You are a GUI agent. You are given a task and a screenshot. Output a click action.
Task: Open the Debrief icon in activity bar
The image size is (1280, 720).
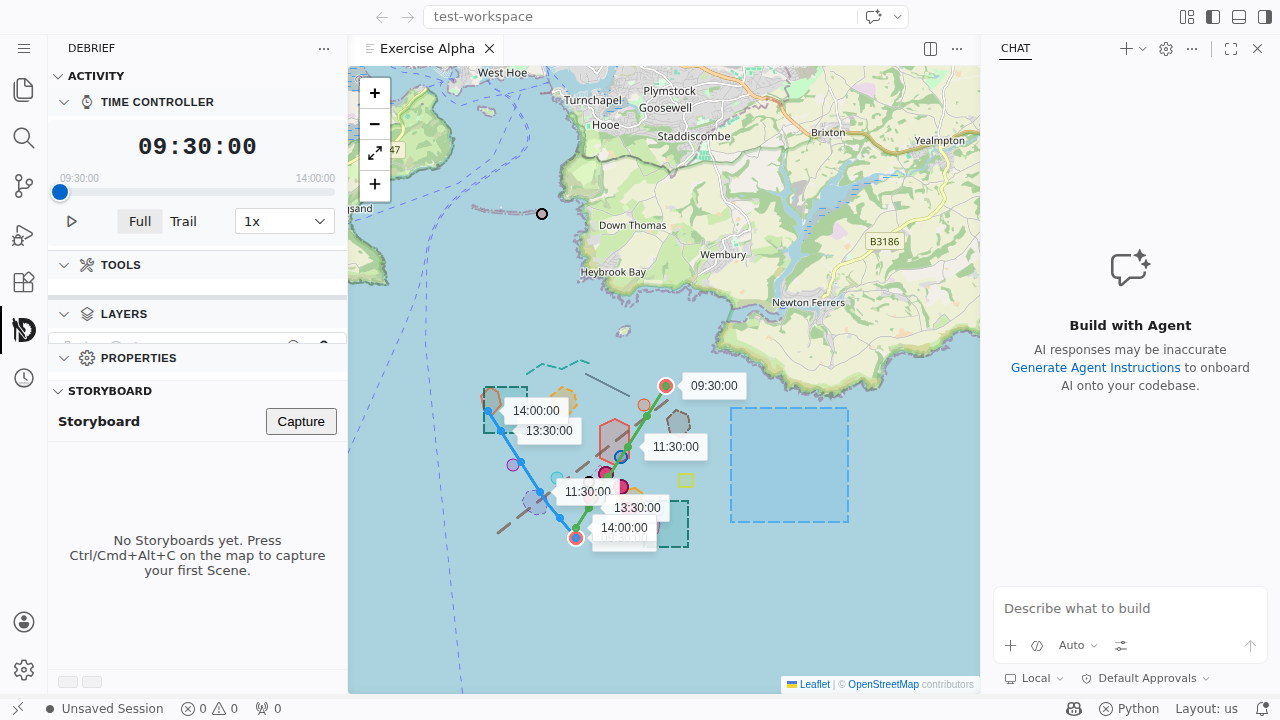pyautogui.click(x=24, y=330)
